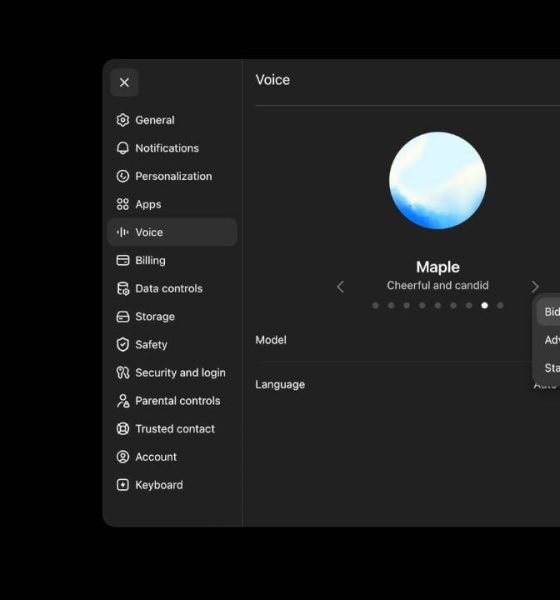The height and width of the screenshot is (600, 560).
Task: Open the Trusted contact section
Action: (172, 429)
